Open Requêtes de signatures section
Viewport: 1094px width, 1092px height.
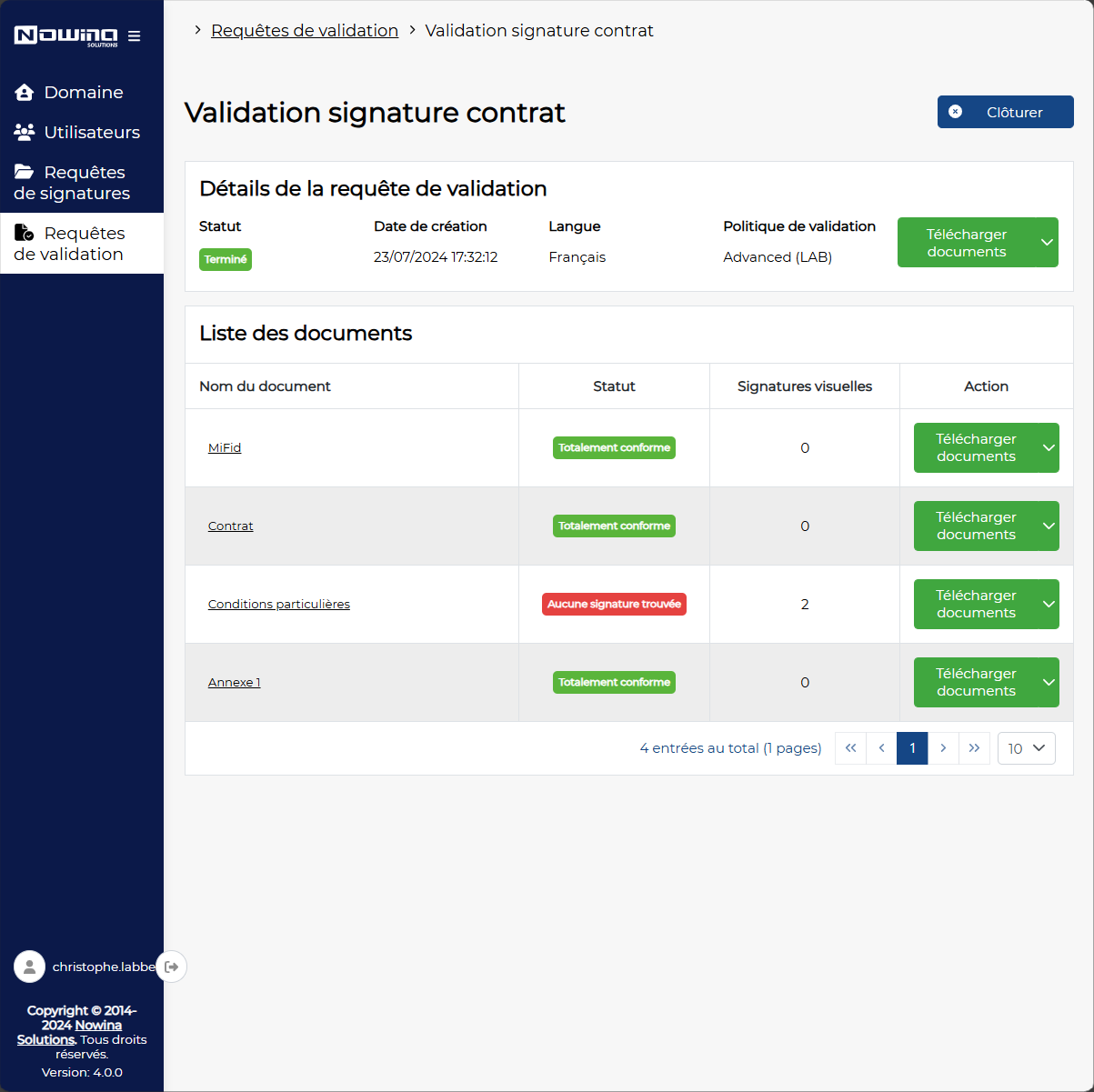[82, 182]
